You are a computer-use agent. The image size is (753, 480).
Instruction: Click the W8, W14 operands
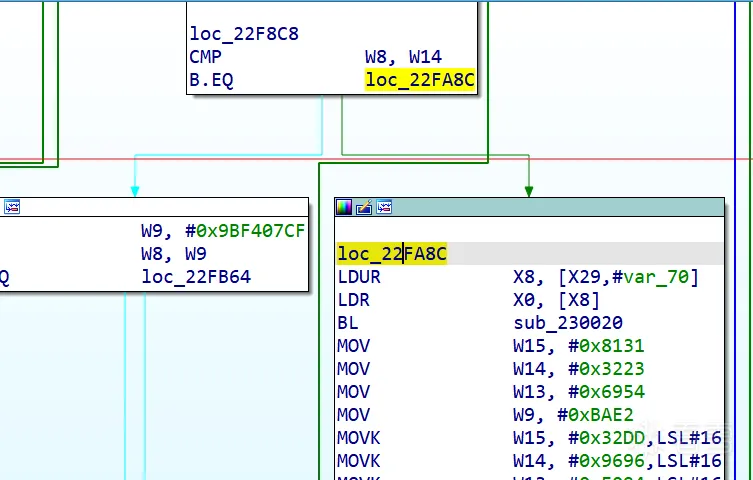coord(403,57)
